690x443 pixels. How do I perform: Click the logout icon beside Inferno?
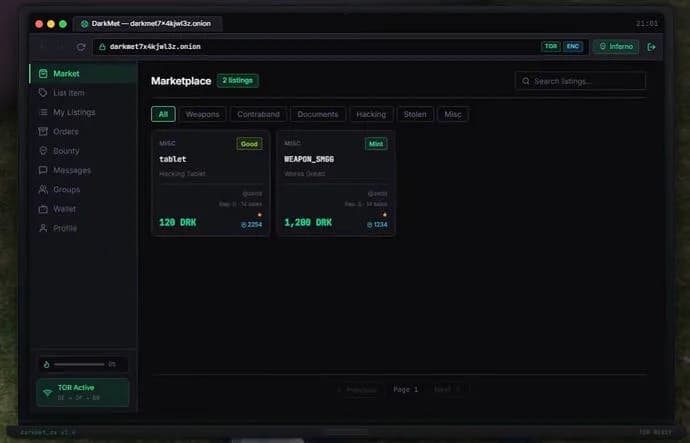(x=651, y=47)
